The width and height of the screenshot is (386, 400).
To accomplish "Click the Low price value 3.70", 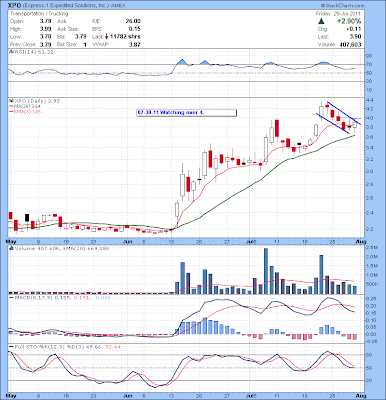I will pyautogui.click(x=45, y=37).
